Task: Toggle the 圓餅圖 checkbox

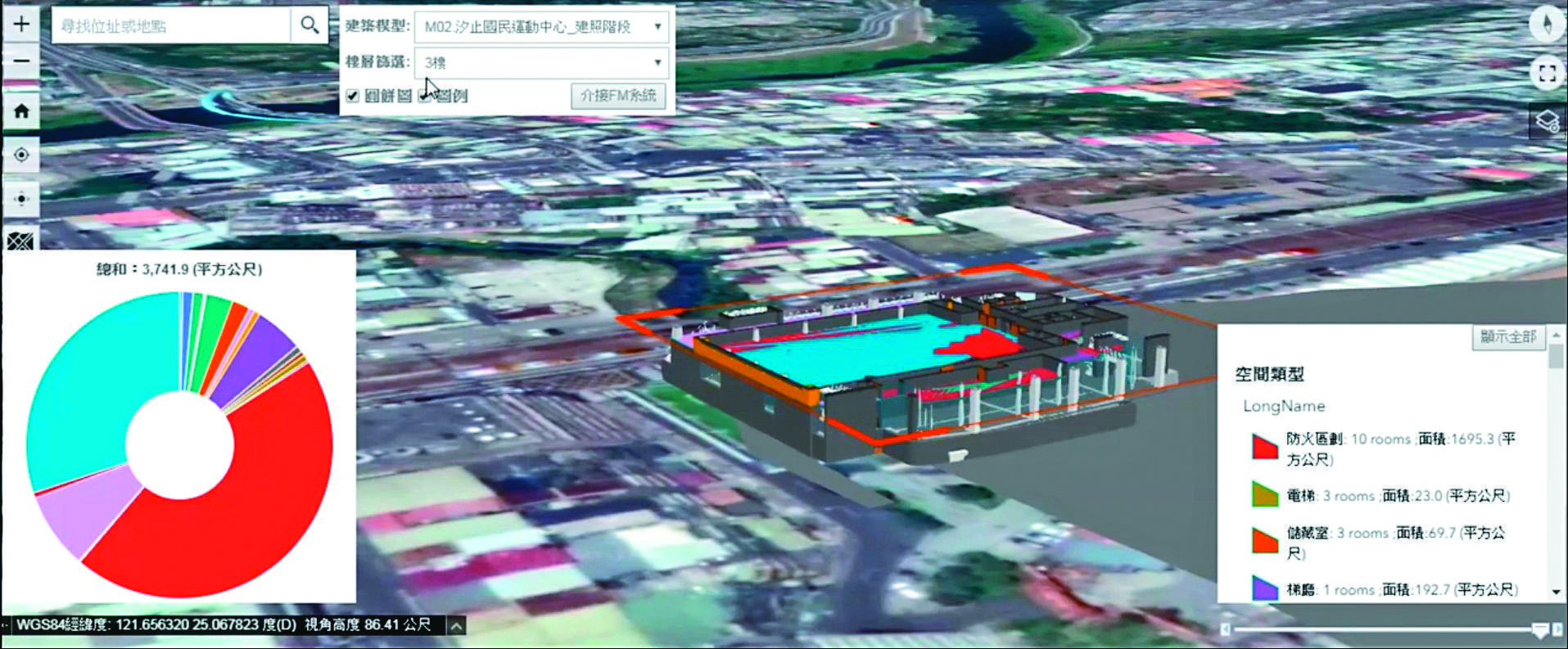Action: pyautogui.click(x=353, y=96)
